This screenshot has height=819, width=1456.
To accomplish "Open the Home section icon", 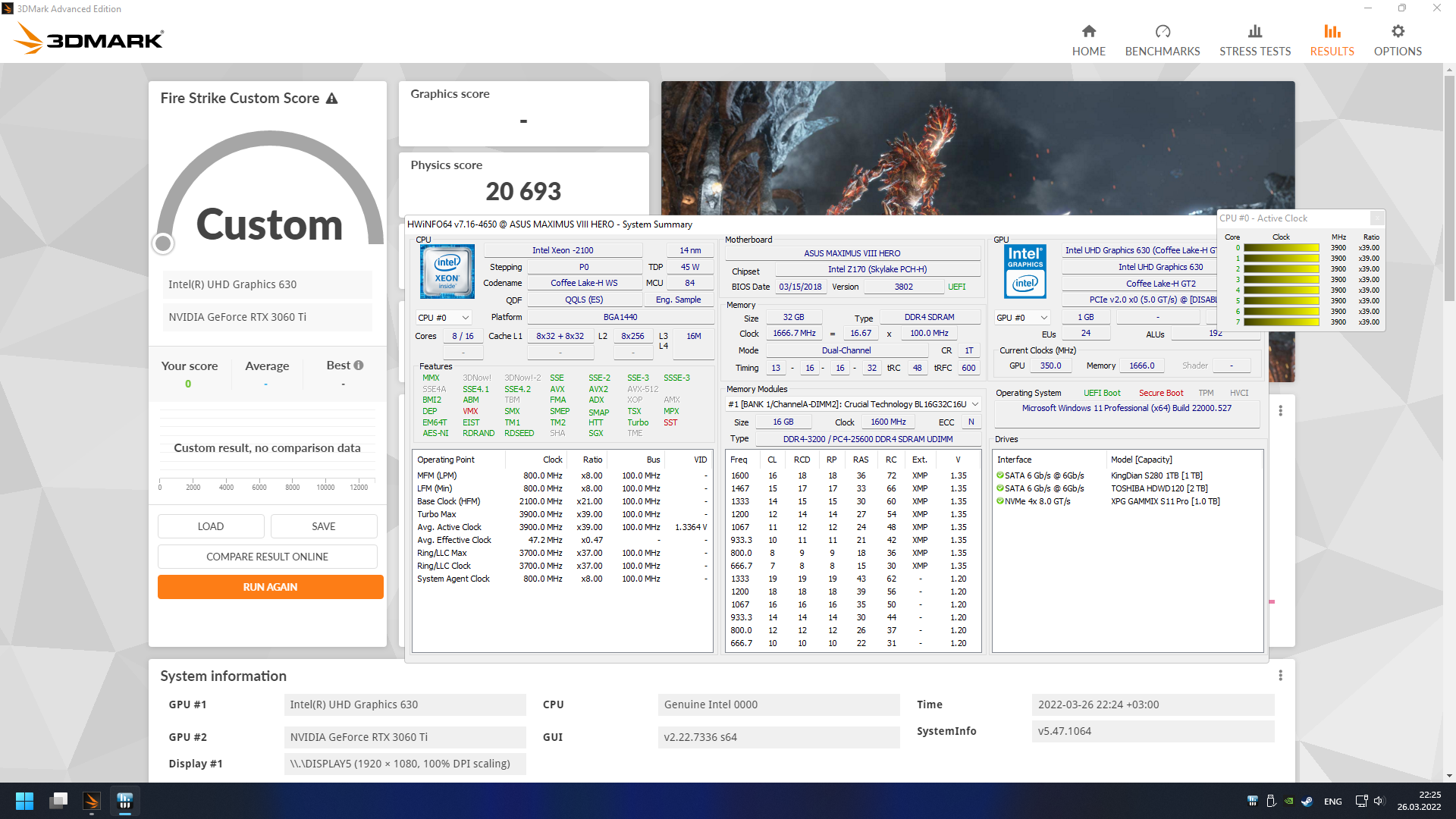I will (x=1088, y=31).
